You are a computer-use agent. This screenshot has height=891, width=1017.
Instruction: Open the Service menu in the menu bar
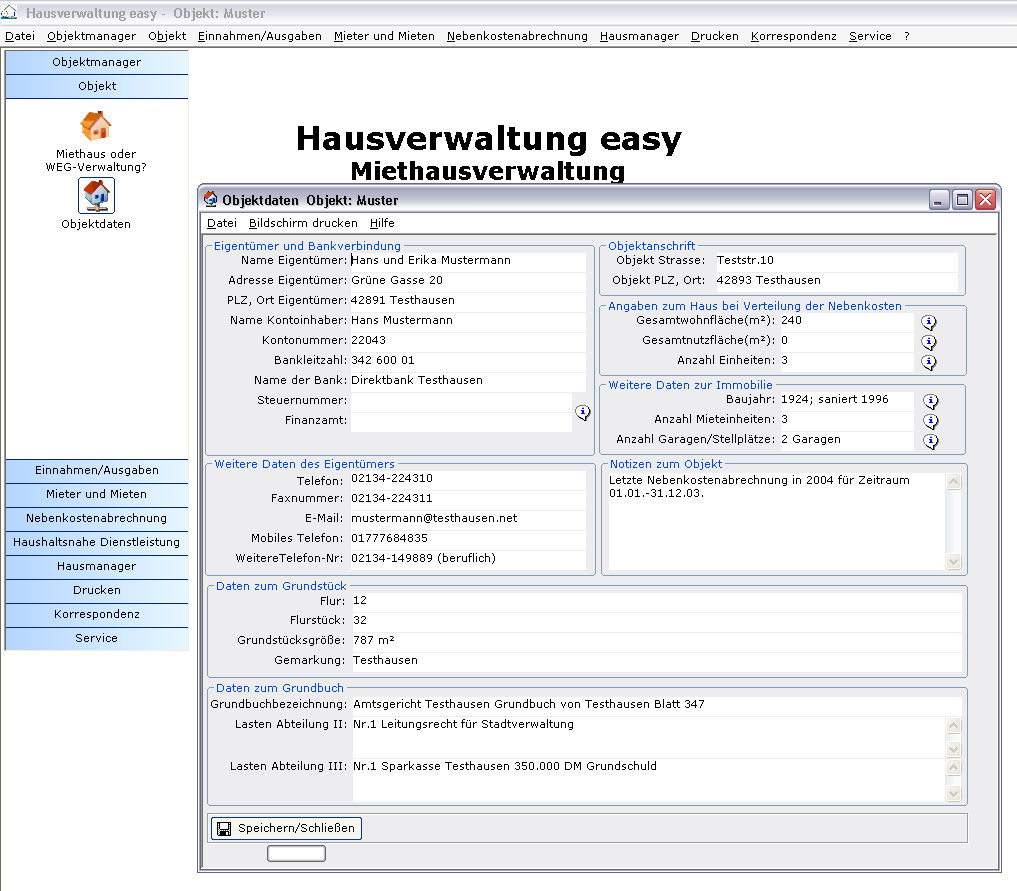tap(870, 36)
